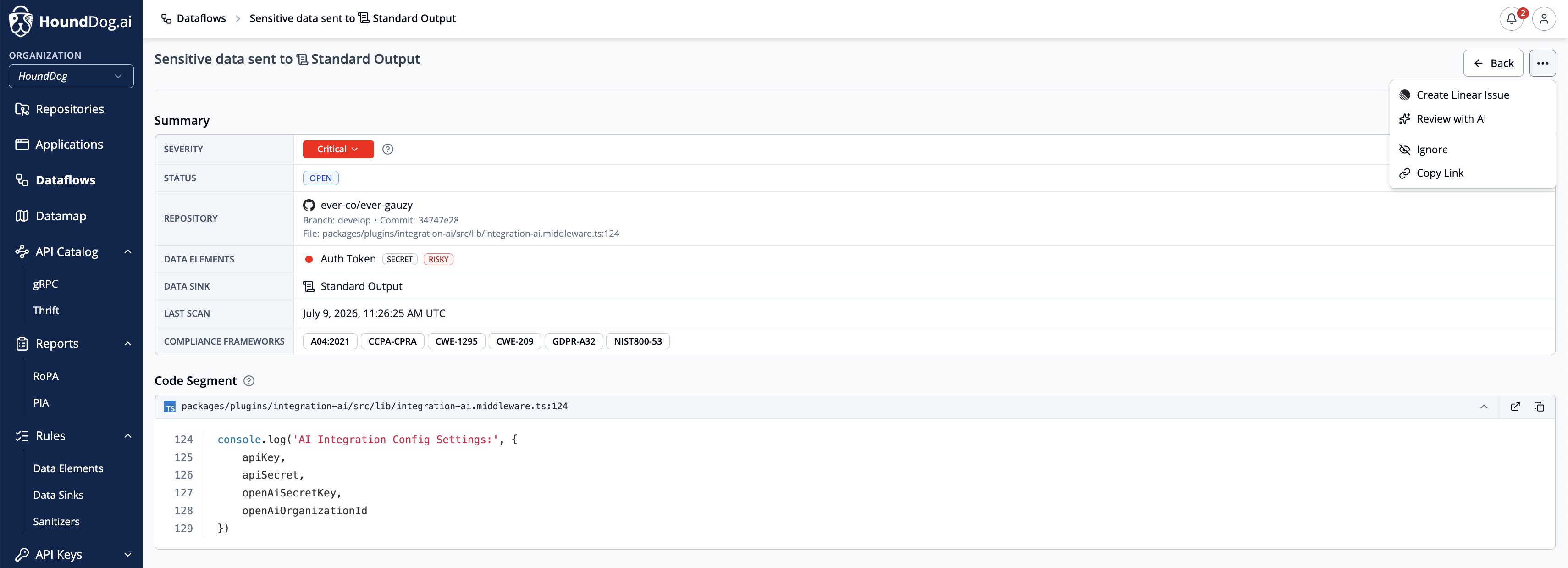The image size is (1568, 568).
Task: Open Thrift under API Catalog
Action: tap(46, 311)
